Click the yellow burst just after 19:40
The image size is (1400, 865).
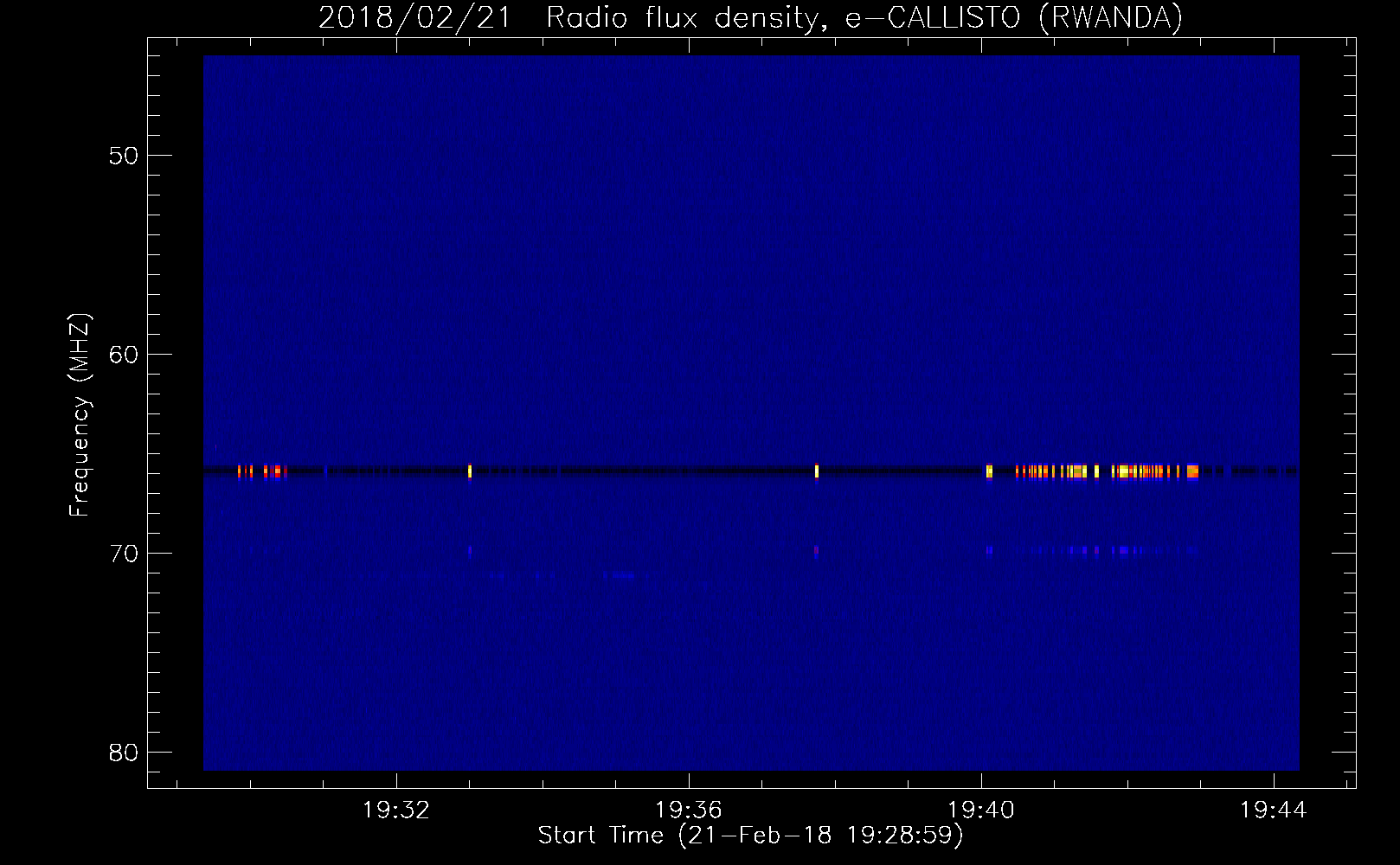989,471
